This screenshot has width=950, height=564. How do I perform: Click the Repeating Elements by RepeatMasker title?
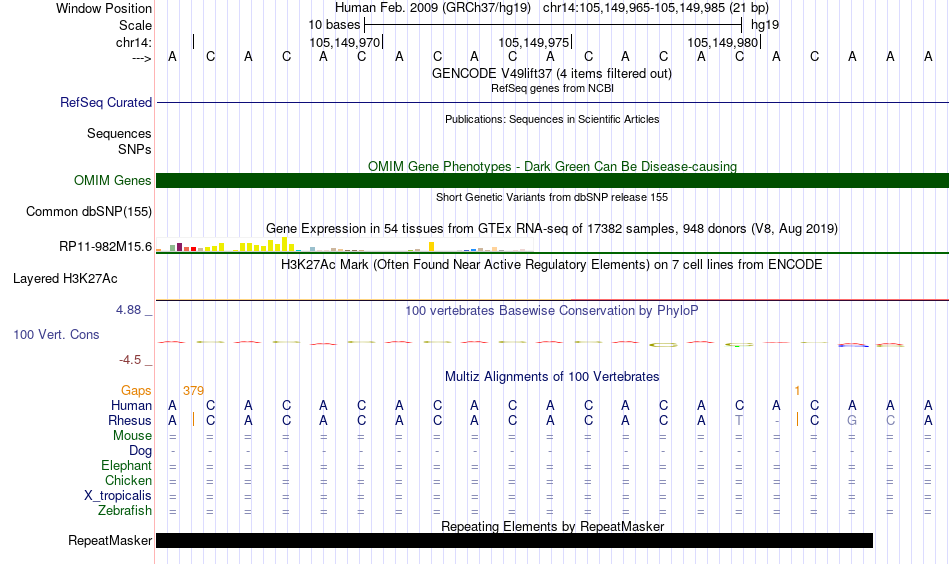point(552,526)
